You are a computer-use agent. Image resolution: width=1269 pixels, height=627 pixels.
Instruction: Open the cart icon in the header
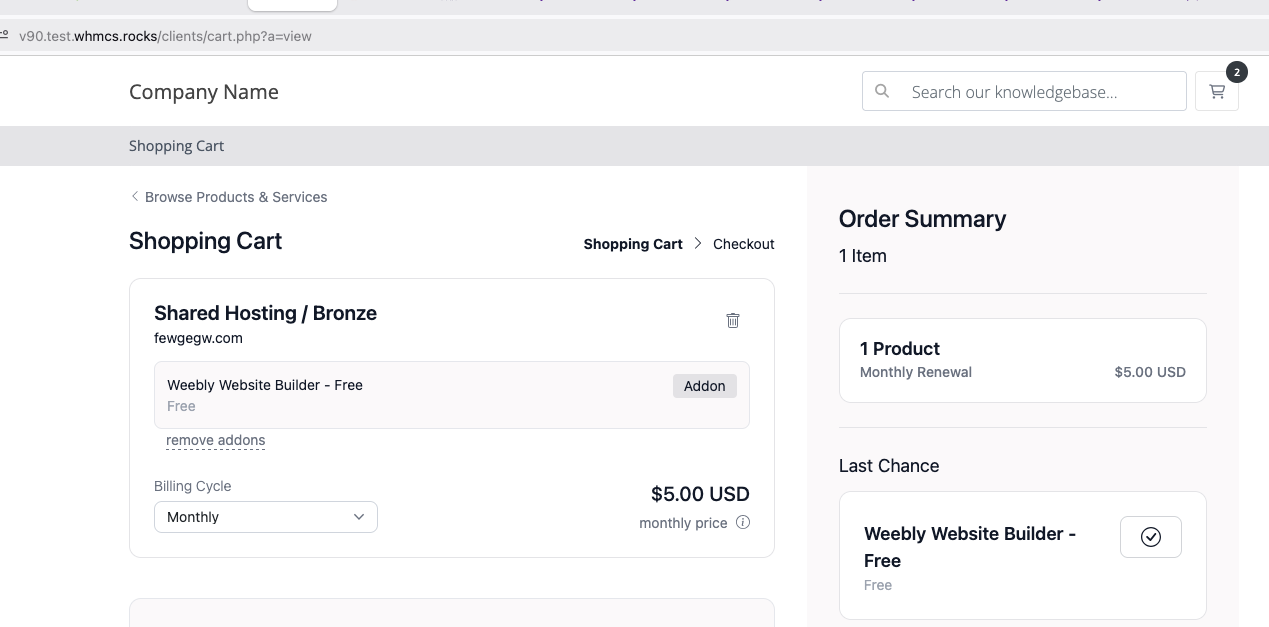(1216, 92)
